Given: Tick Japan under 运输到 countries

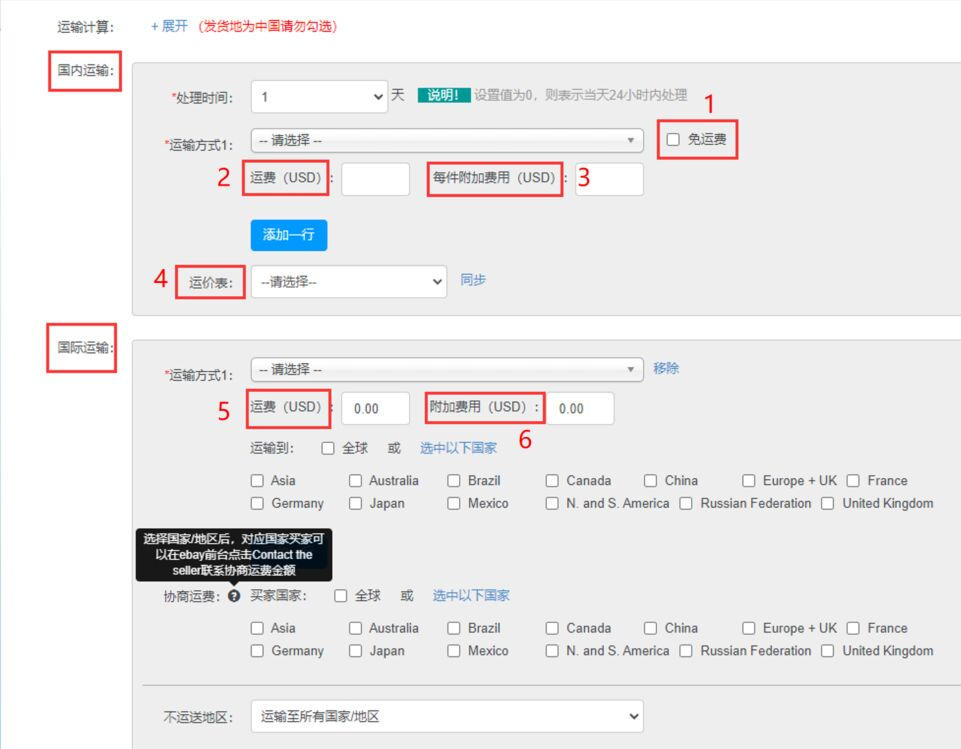Looking at the screenshot, I should pyautogui.click(x=355, y=503).
